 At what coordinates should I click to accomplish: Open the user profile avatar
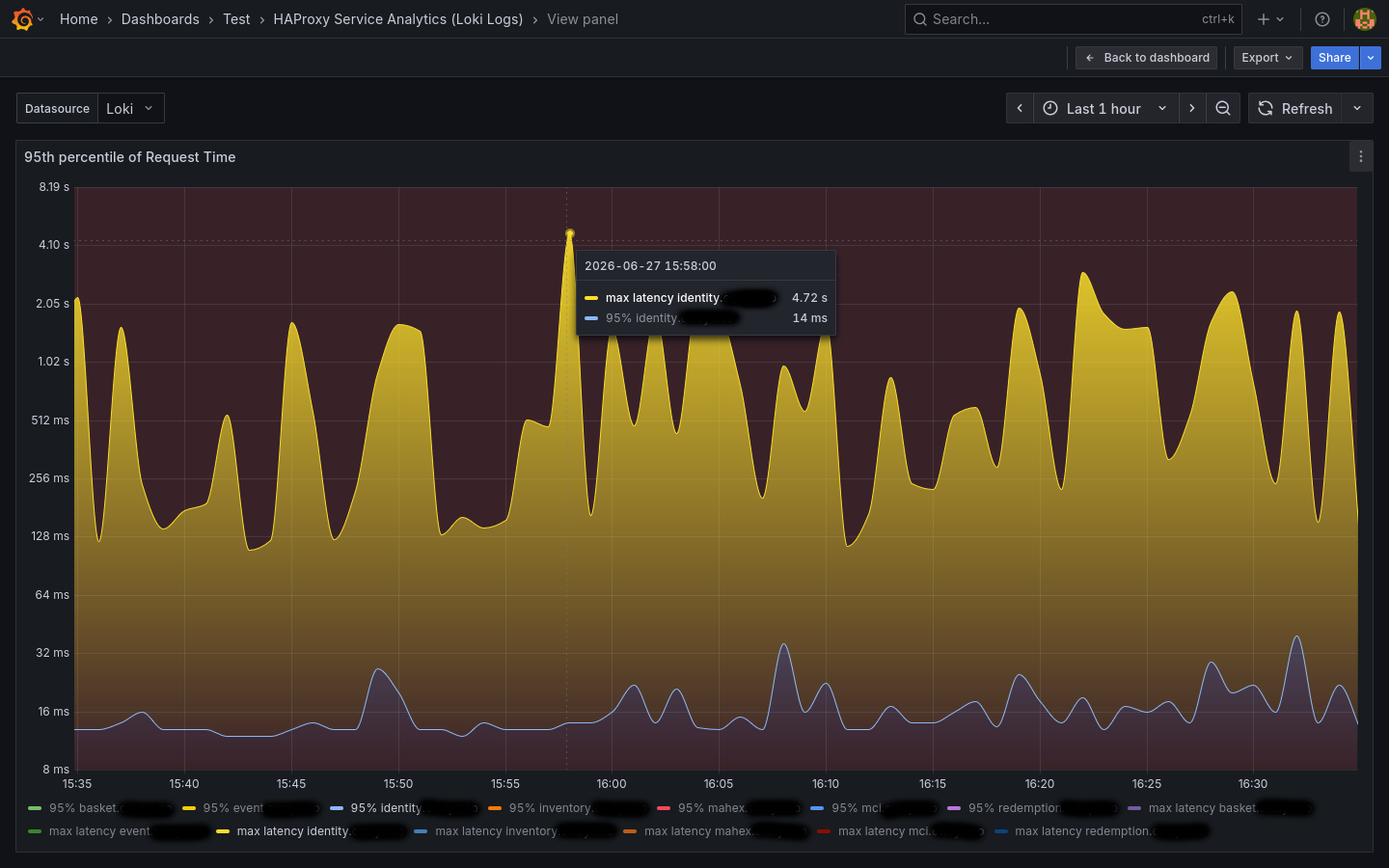coord(1364,19)
